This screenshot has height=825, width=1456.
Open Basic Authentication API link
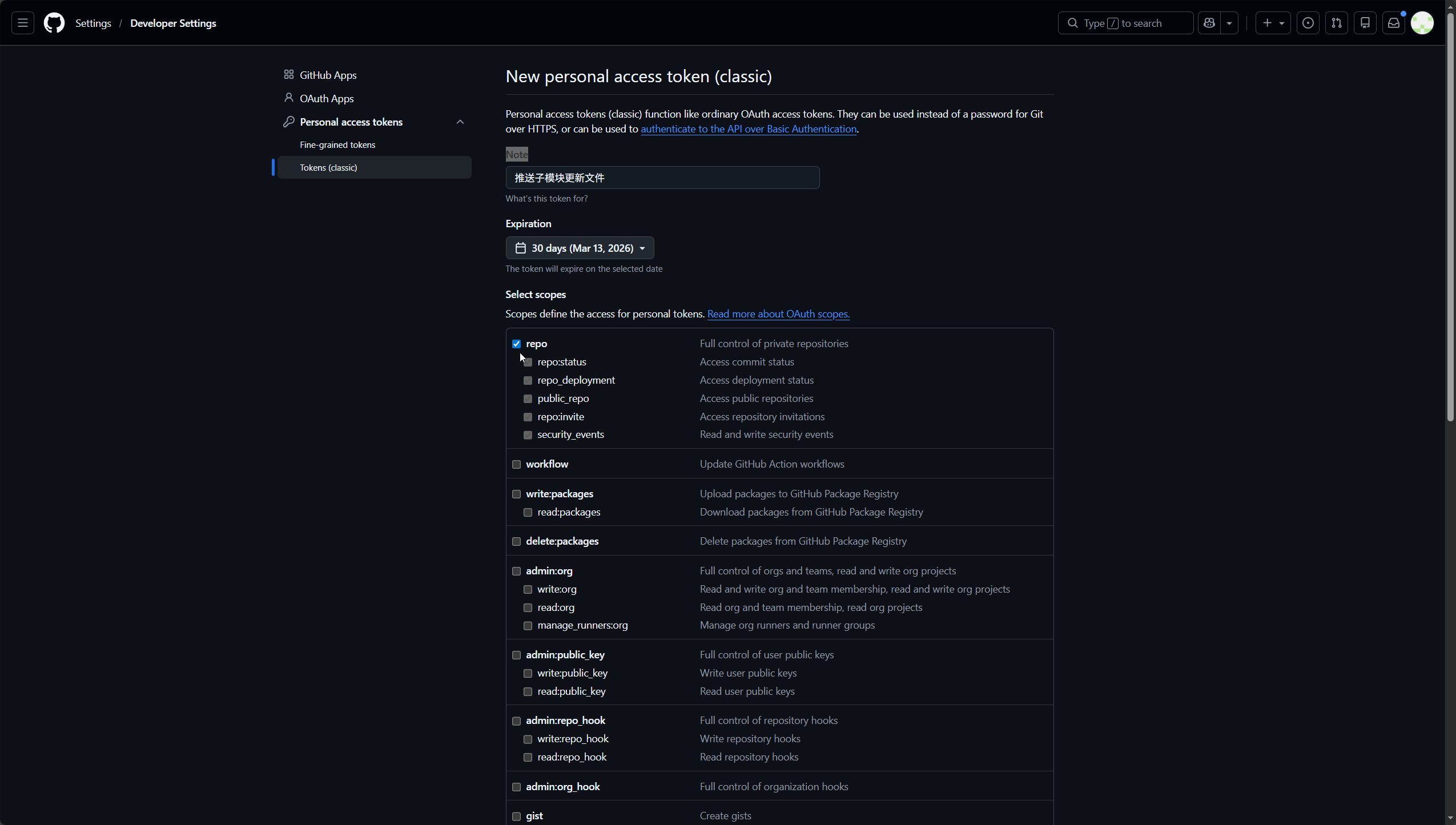tap(748, 129)
